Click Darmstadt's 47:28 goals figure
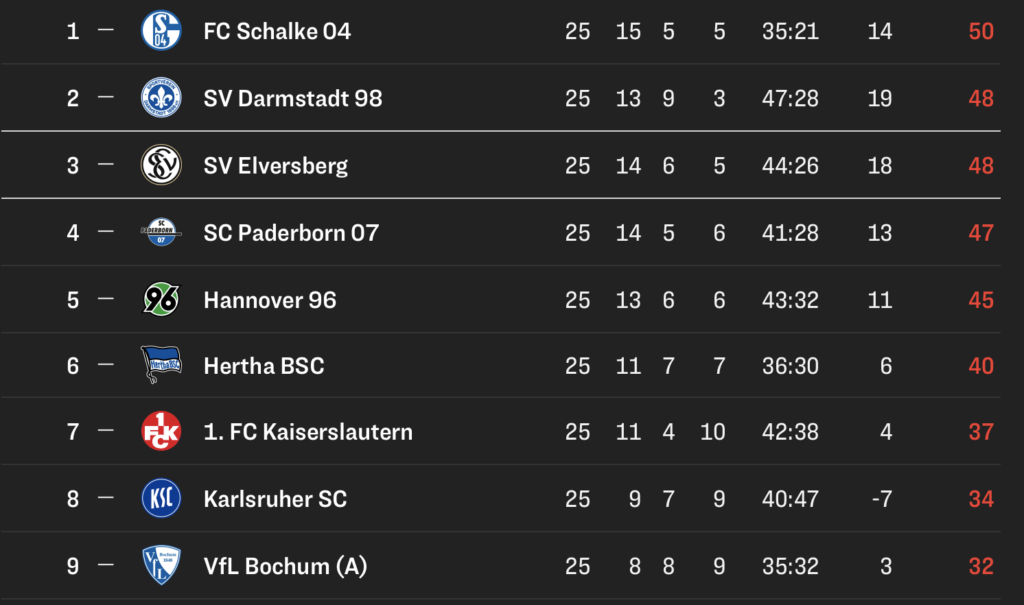Image resolution: width=1024 pixels, height=605 pixels. (790, 98)
